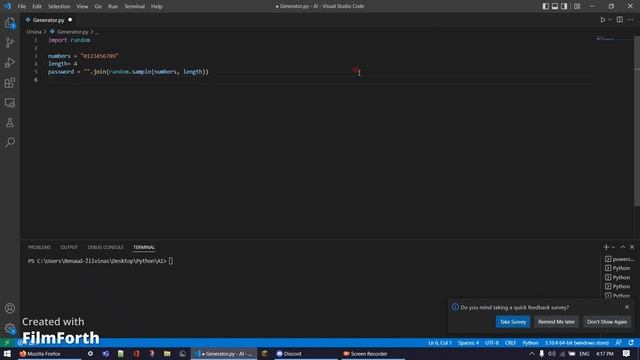Click the editor vertical scrollbar
Screen dimensions: 640x360
pyautogui.click(x=637, y=121)
